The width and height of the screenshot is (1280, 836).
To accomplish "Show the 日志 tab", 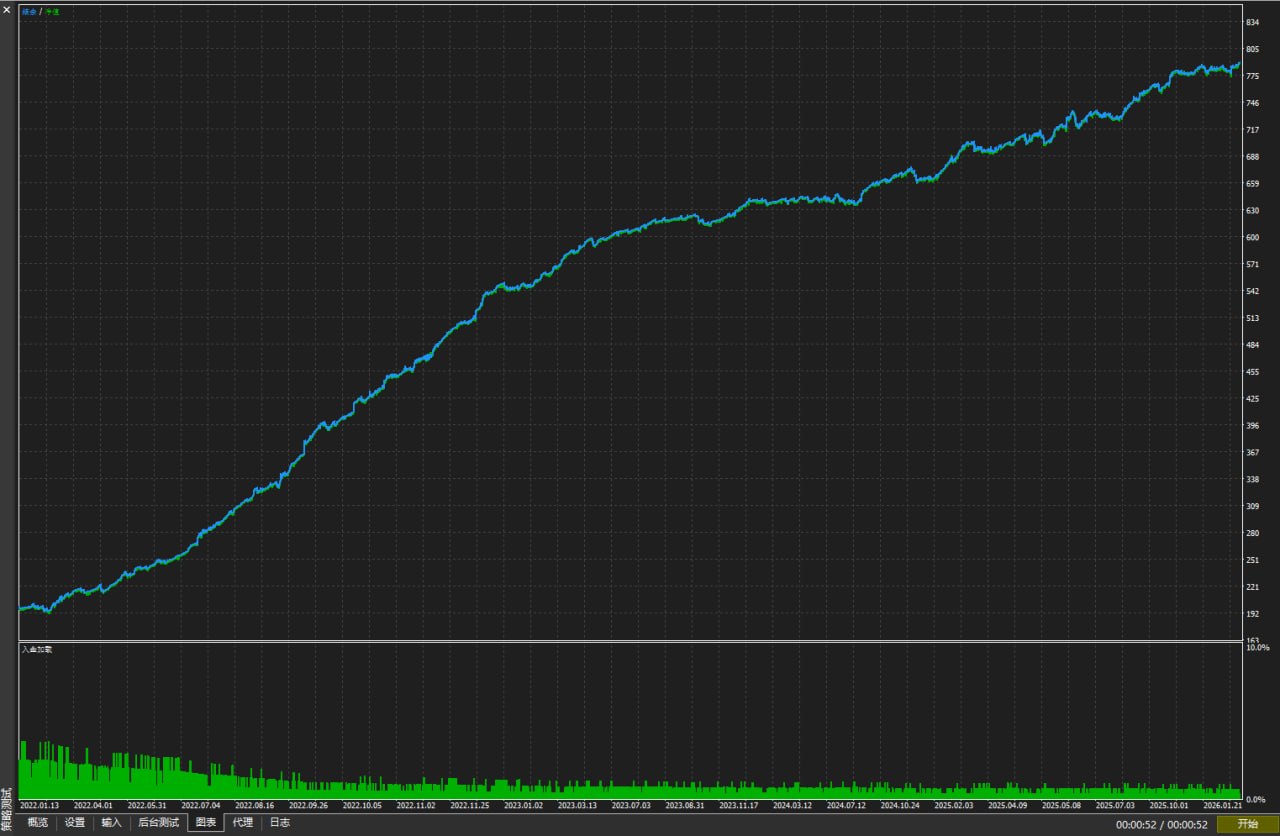I will click(x=280, y=823).
